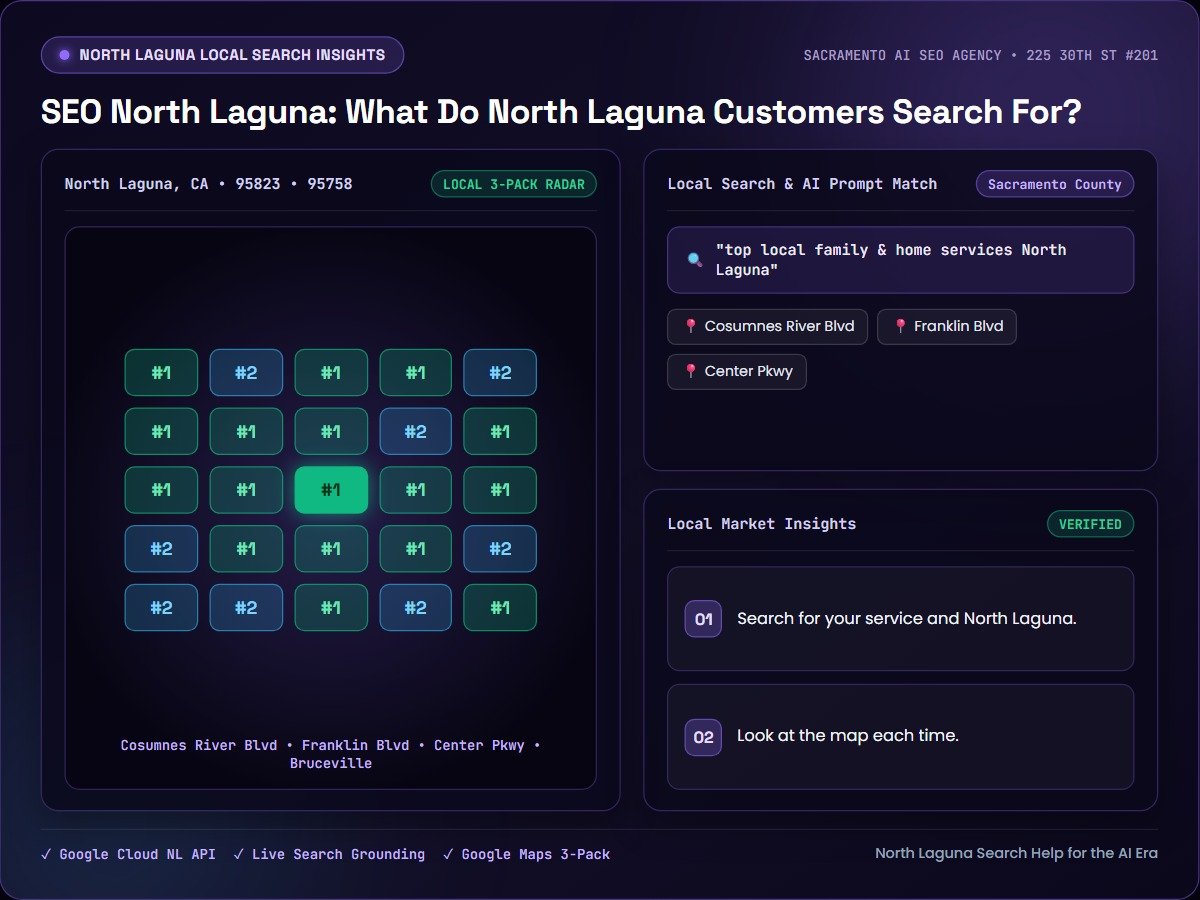
Task: Click the 'SEO North Laguna' main headline
Action: [x=561, y=111]
